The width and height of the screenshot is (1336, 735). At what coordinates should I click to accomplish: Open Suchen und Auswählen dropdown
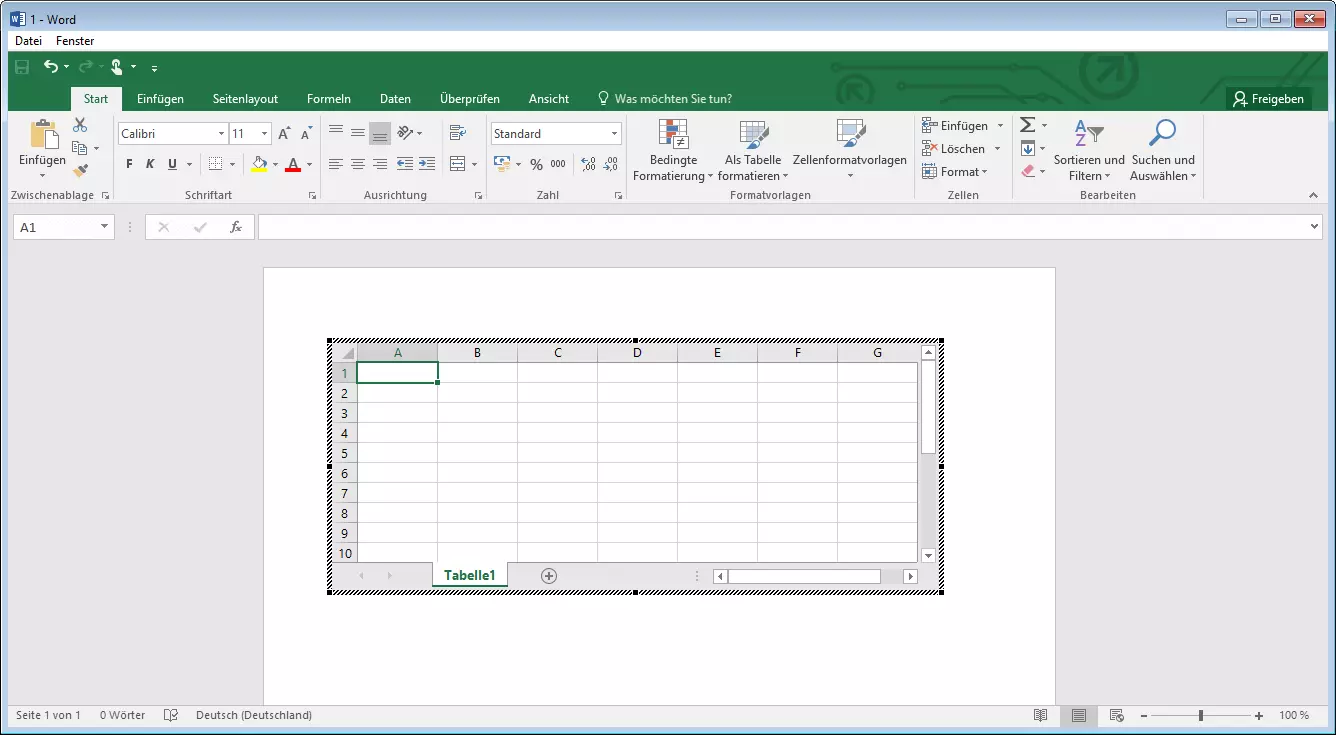point(1163,150)
